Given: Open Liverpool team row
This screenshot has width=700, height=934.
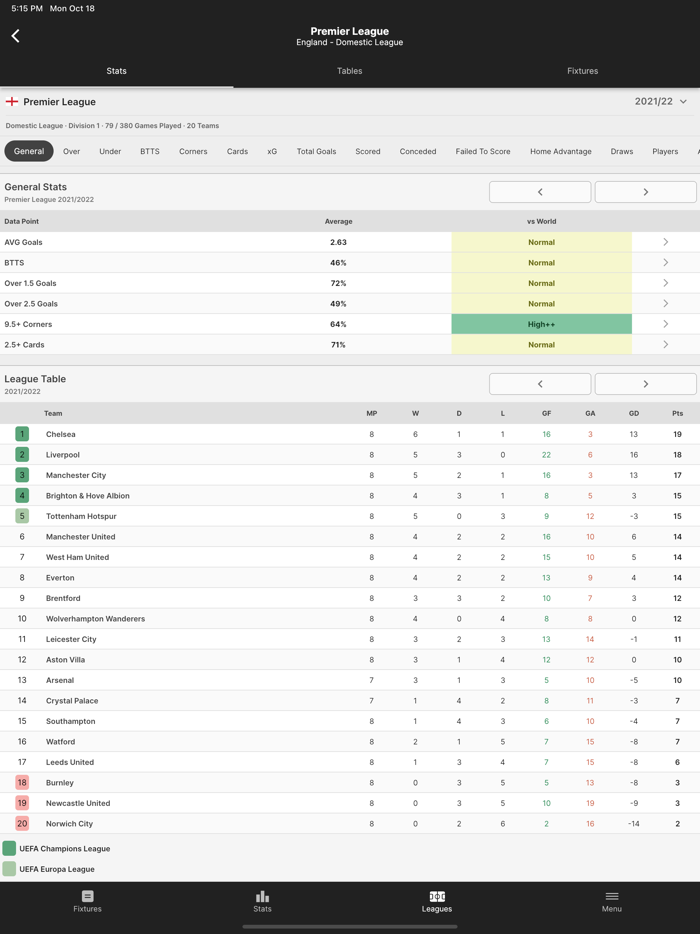Looking at the screenshot, I should pyautogui.click(x=350, y=454).
